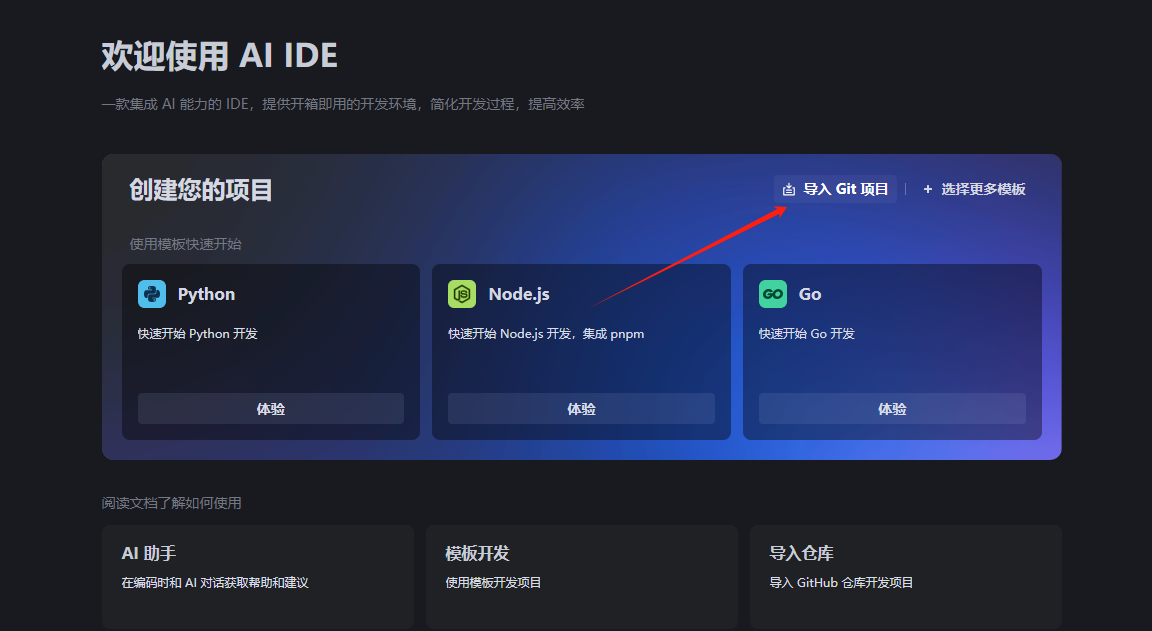Click the text 在编码时和 AI 对话获取帮助和建议

tap(215, 583)
